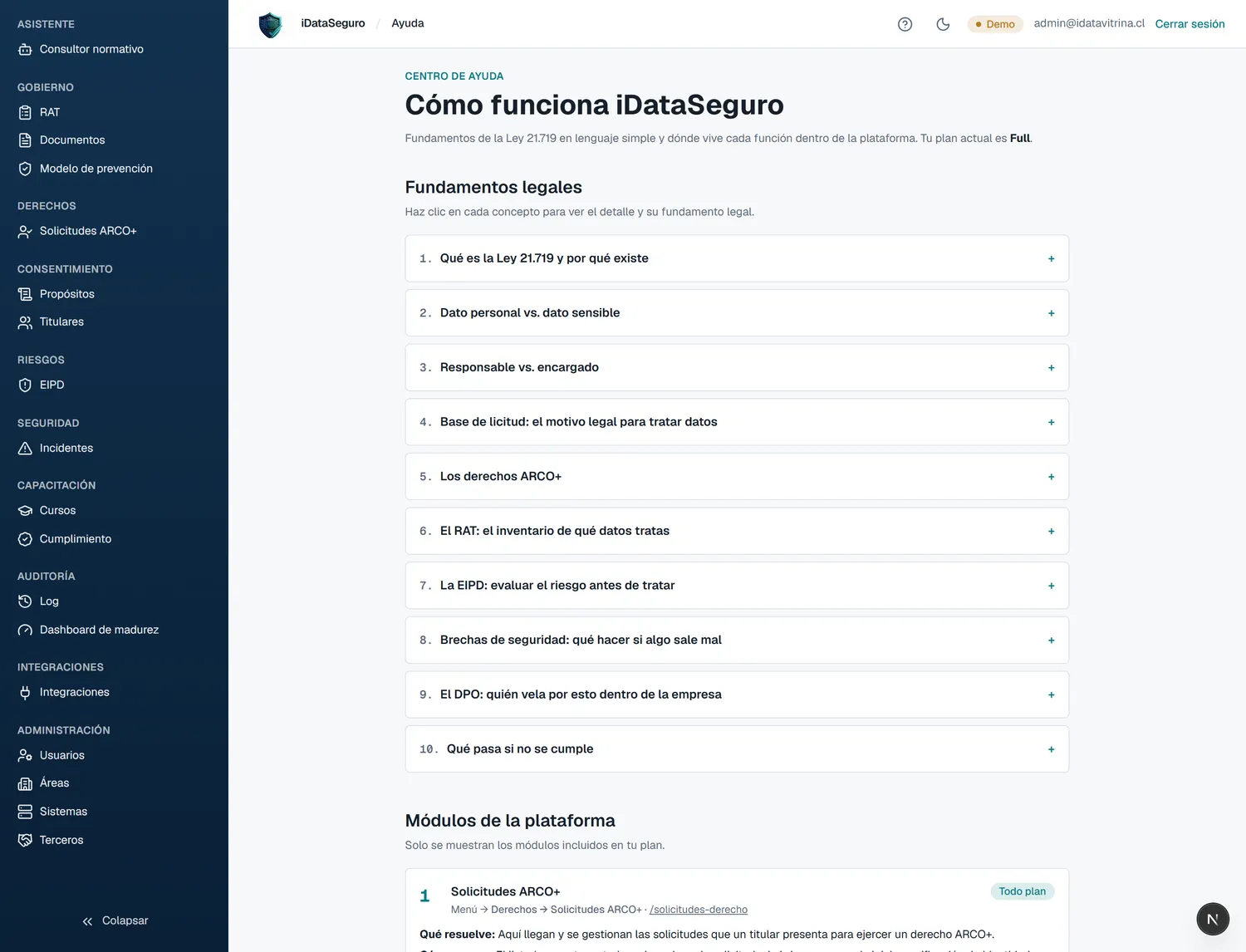This screenshot has width=1246, height=952.
Task: Click the Solicitudes ARCO+ person icon
Action: coord(25,231)
